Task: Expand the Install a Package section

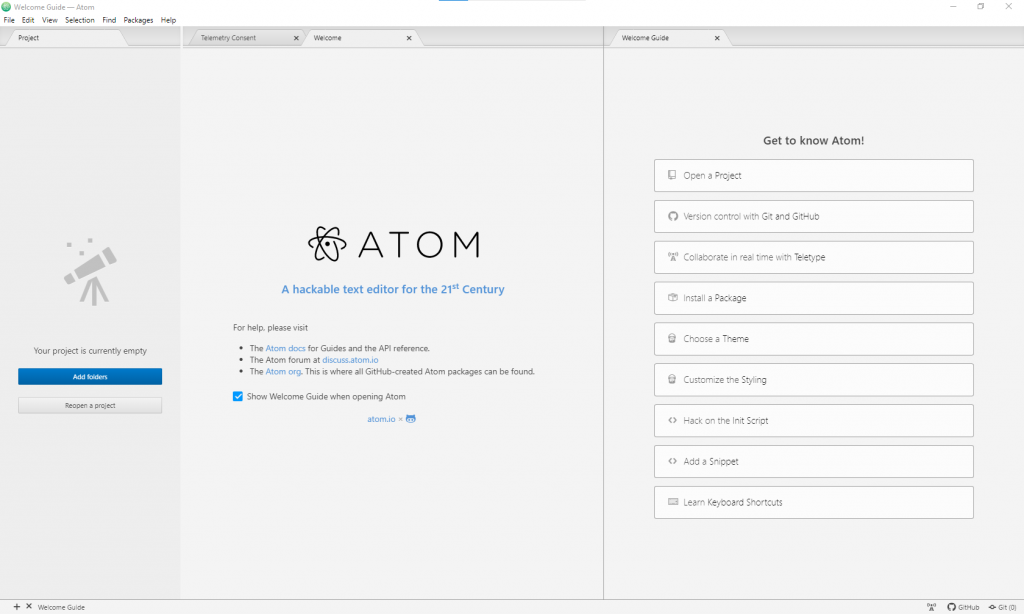Action: (814, 298)
